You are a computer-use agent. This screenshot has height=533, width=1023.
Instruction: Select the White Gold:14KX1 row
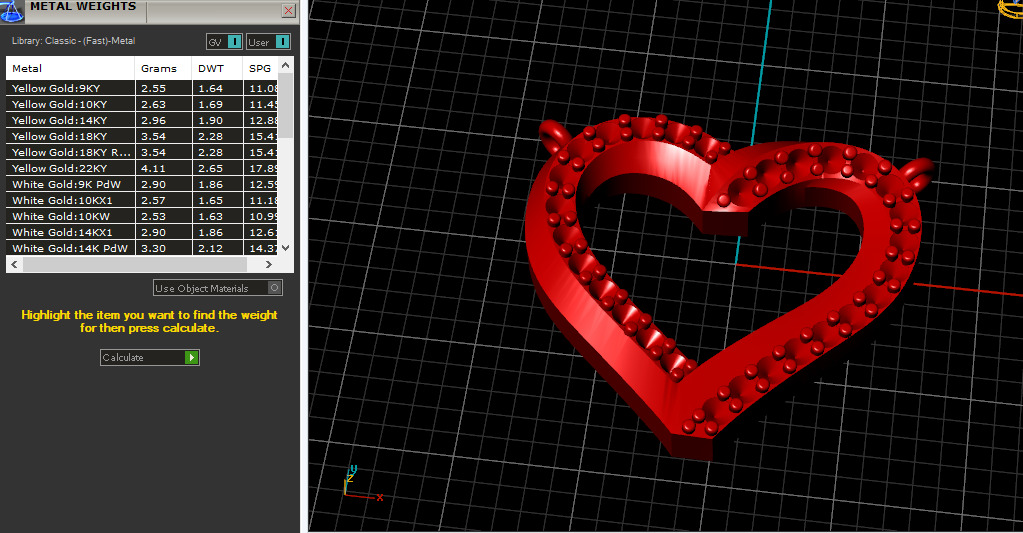point(142,232)
